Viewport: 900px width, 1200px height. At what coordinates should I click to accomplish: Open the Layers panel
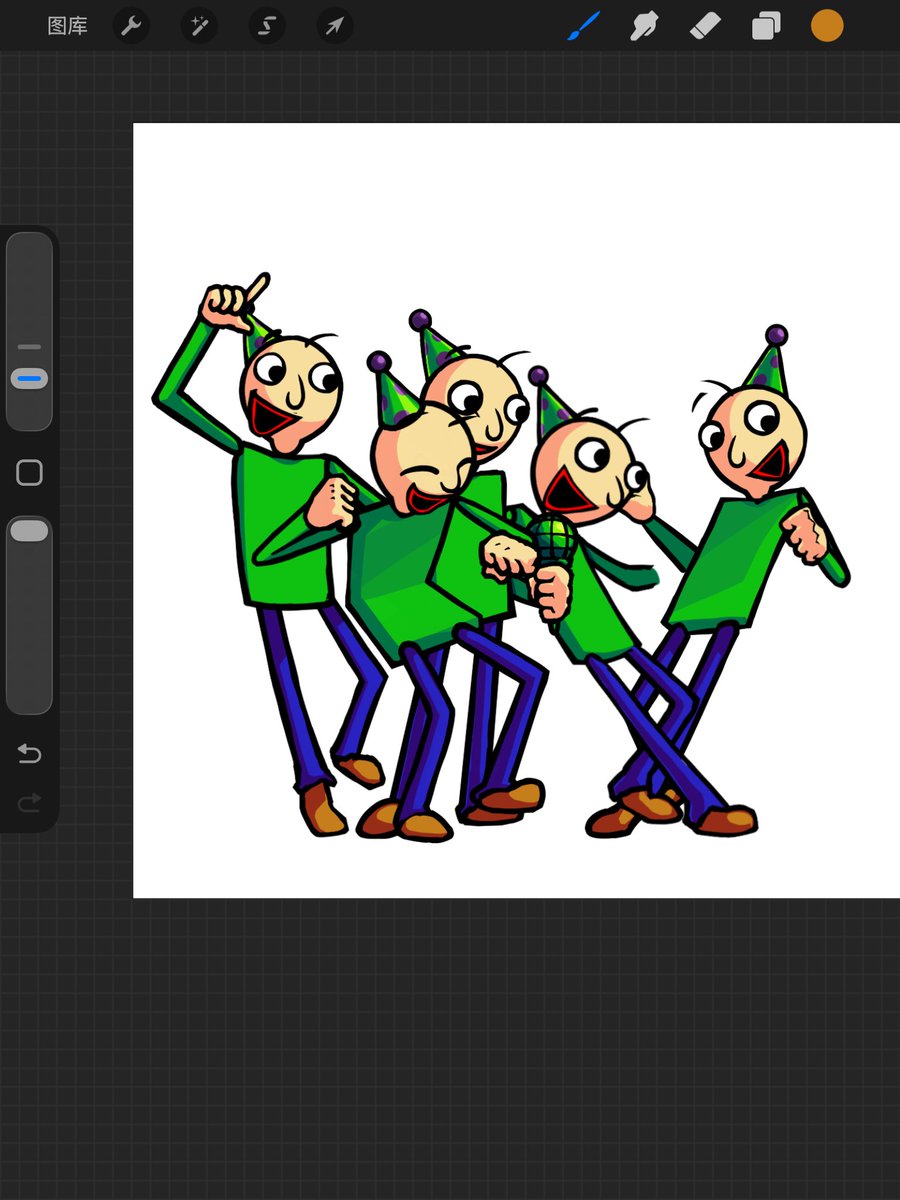point(766,26)
